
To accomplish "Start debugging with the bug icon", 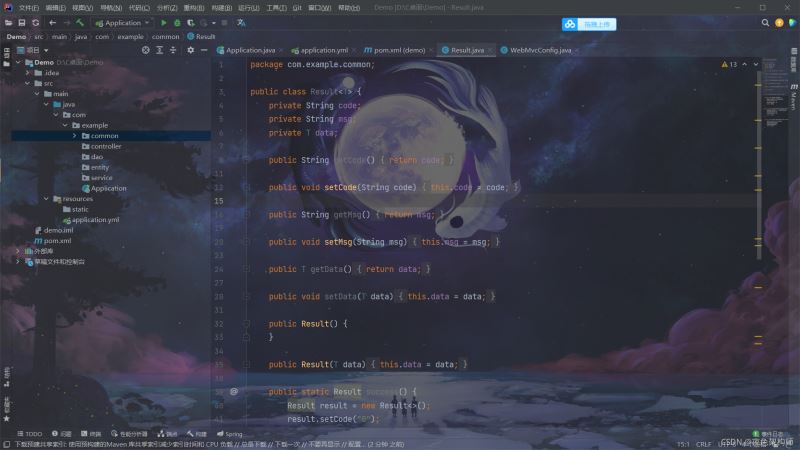I will (x=177, y=23).
